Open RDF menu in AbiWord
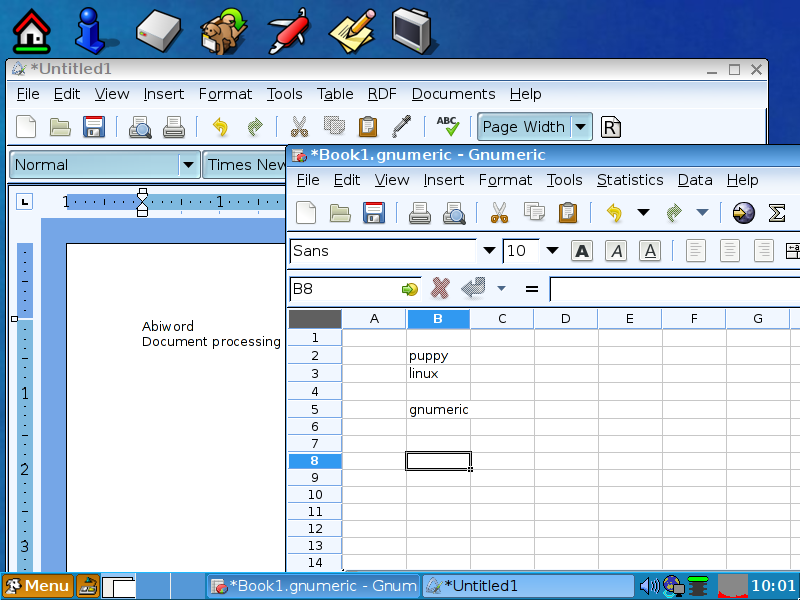 (382, 94)
